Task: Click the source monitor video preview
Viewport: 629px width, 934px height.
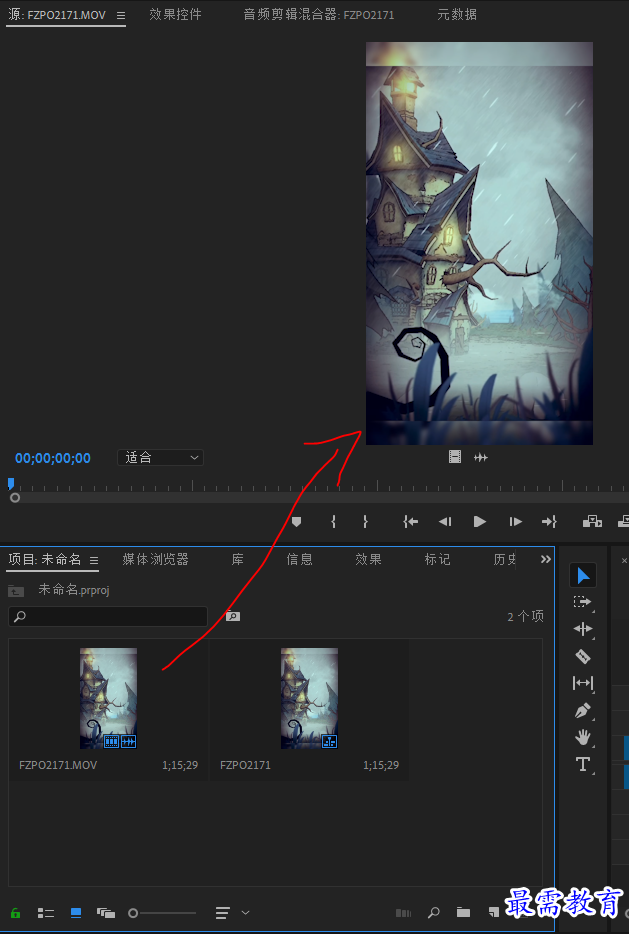Action: tap(479, 243)
